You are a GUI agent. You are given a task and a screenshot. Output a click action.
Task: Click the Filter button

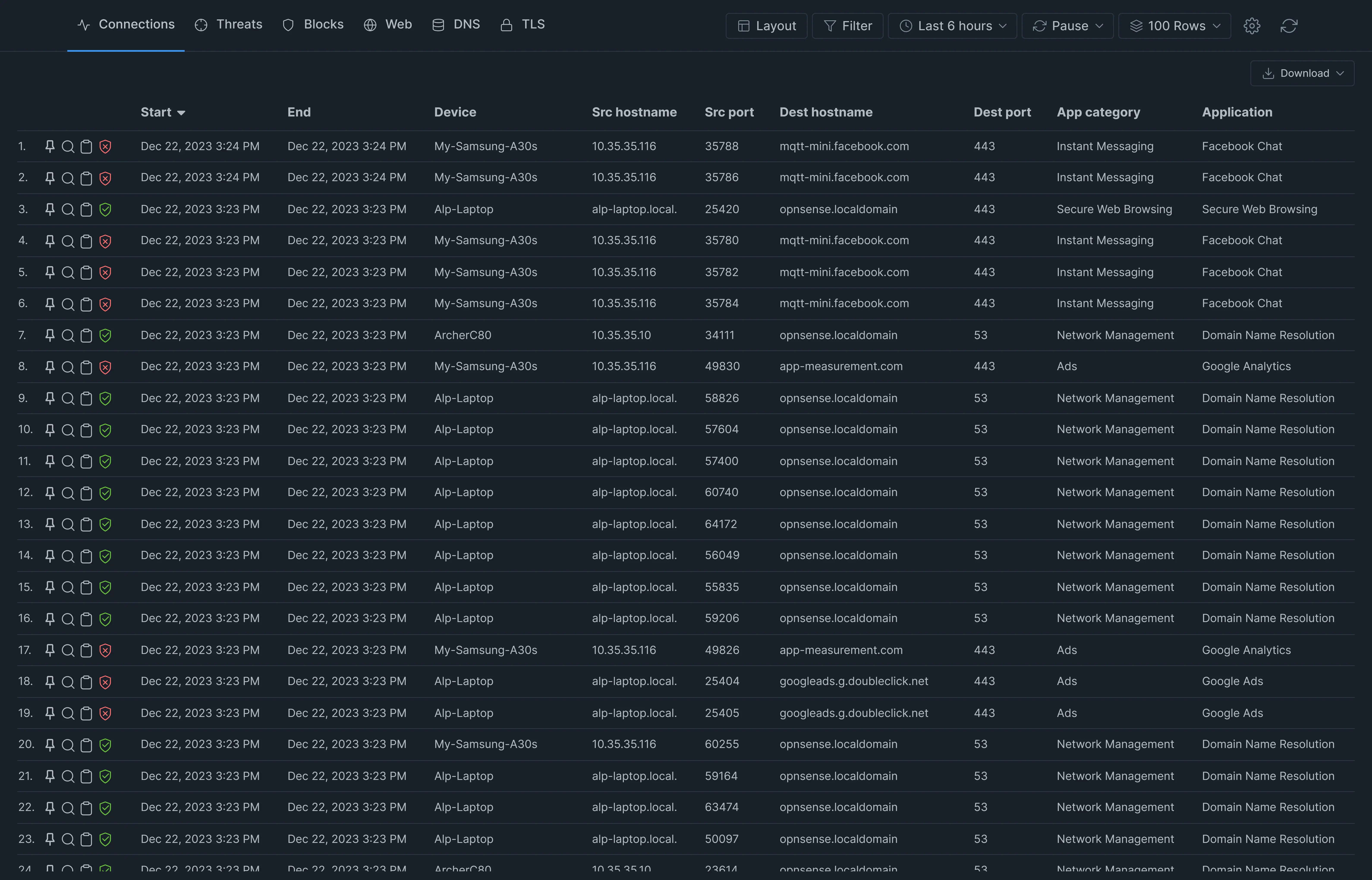coord(847,26)
